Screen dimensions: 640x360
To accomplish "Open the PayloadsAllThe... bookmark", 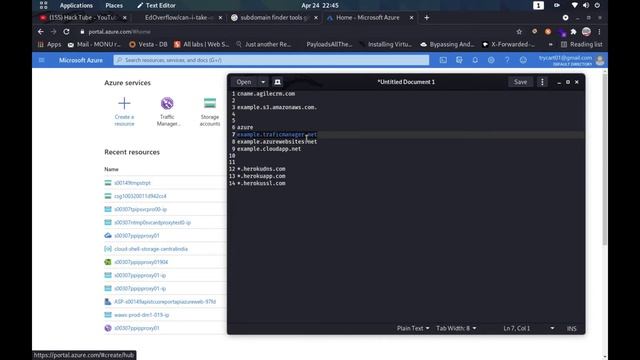I will 329,44.
